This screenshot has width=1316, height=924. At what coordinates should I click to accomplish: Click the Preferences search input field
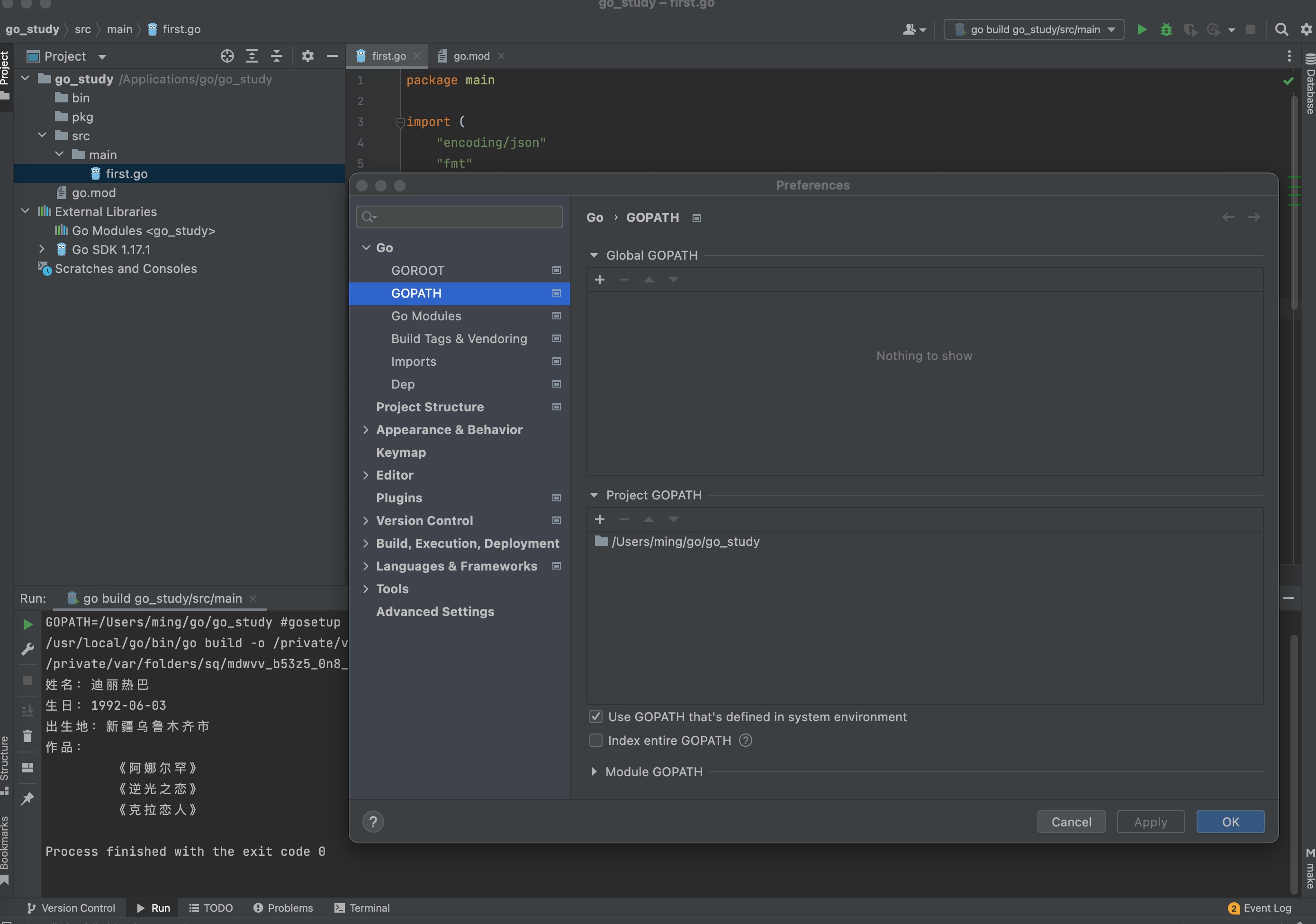tap(465, 217)
